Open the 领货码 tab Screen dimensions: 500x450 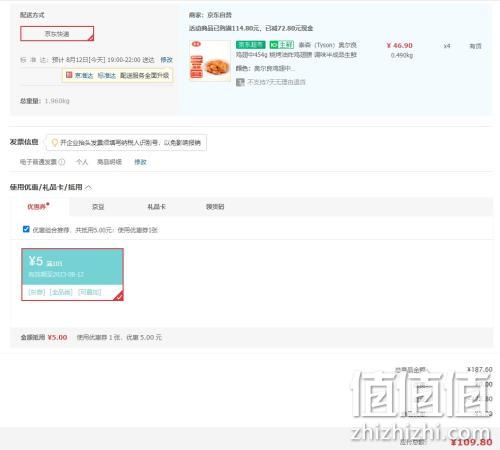[215, 207]
